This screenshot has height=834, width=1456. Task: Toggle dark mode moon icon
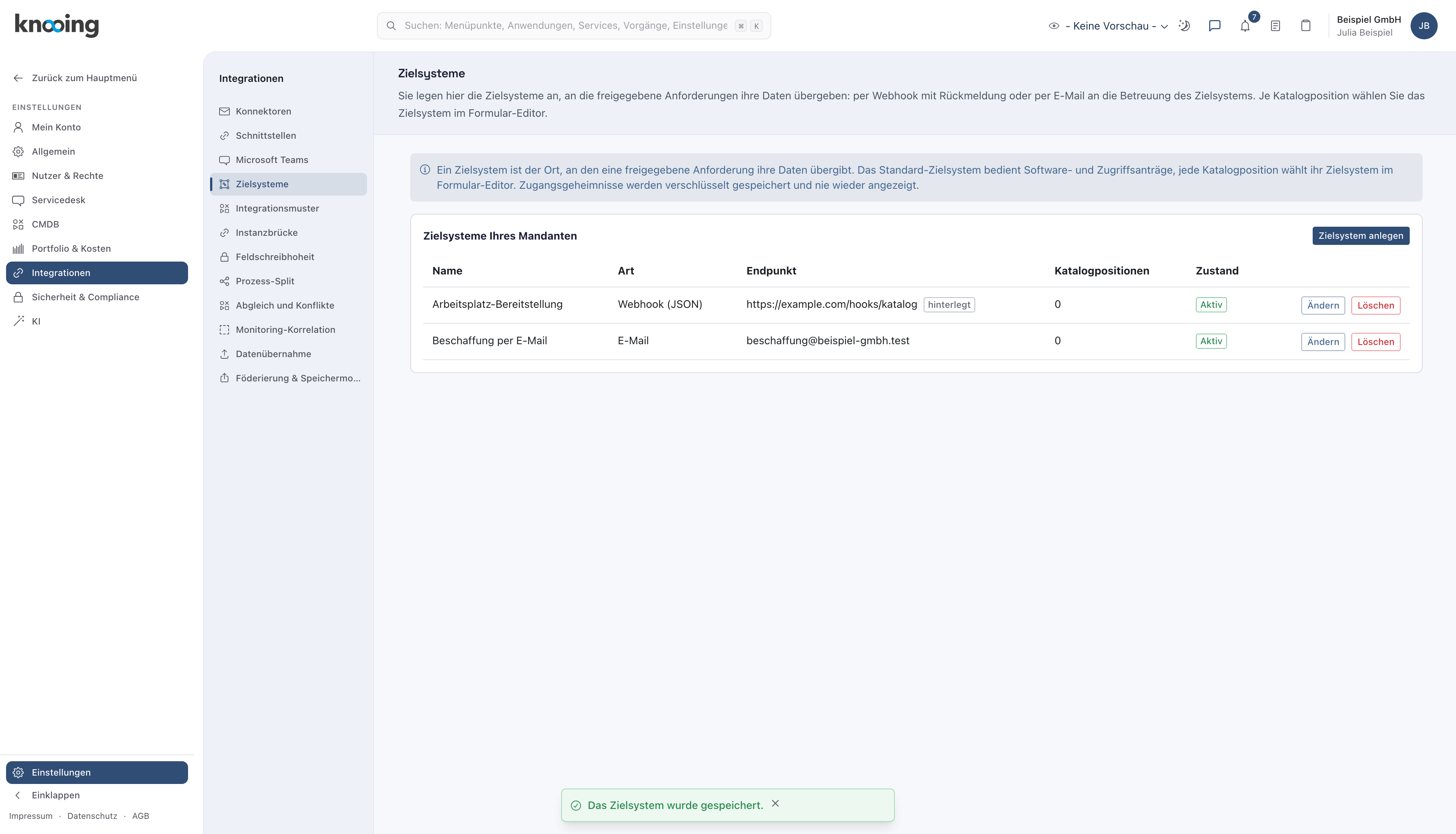click(x=1185, y=26)
